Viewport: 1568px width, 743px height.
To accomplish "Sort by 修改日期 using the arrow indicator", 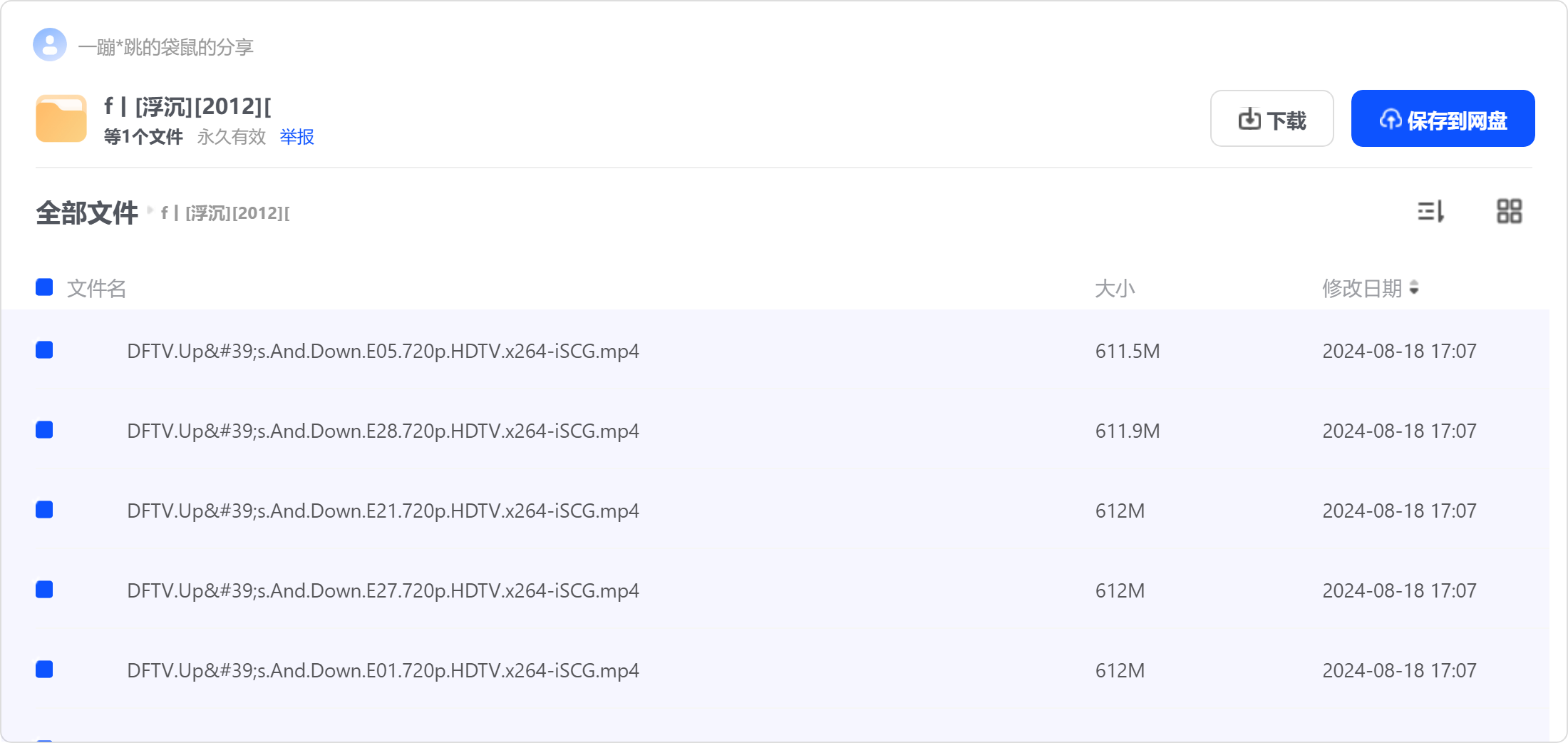I will 1414,288.
